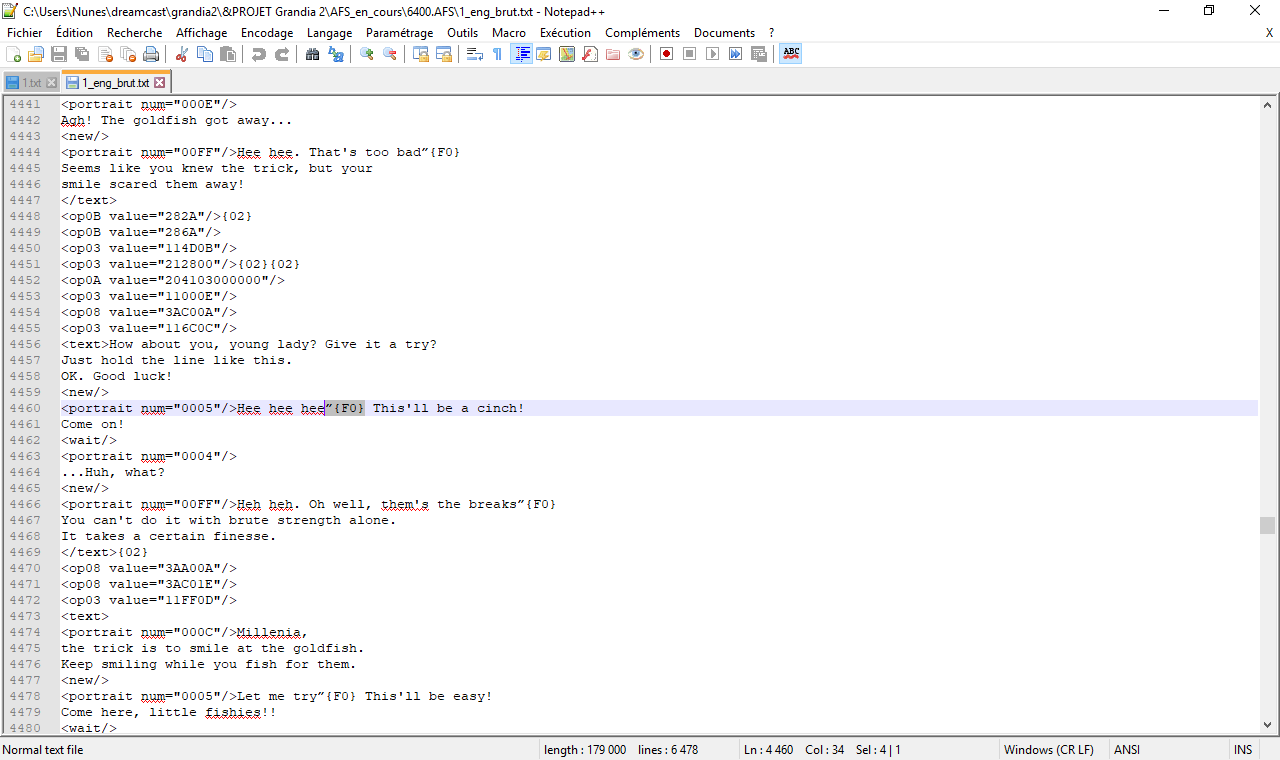Open the Recherche menu
The width and height of the screenshot is (1280, 760).
point(135,33)
